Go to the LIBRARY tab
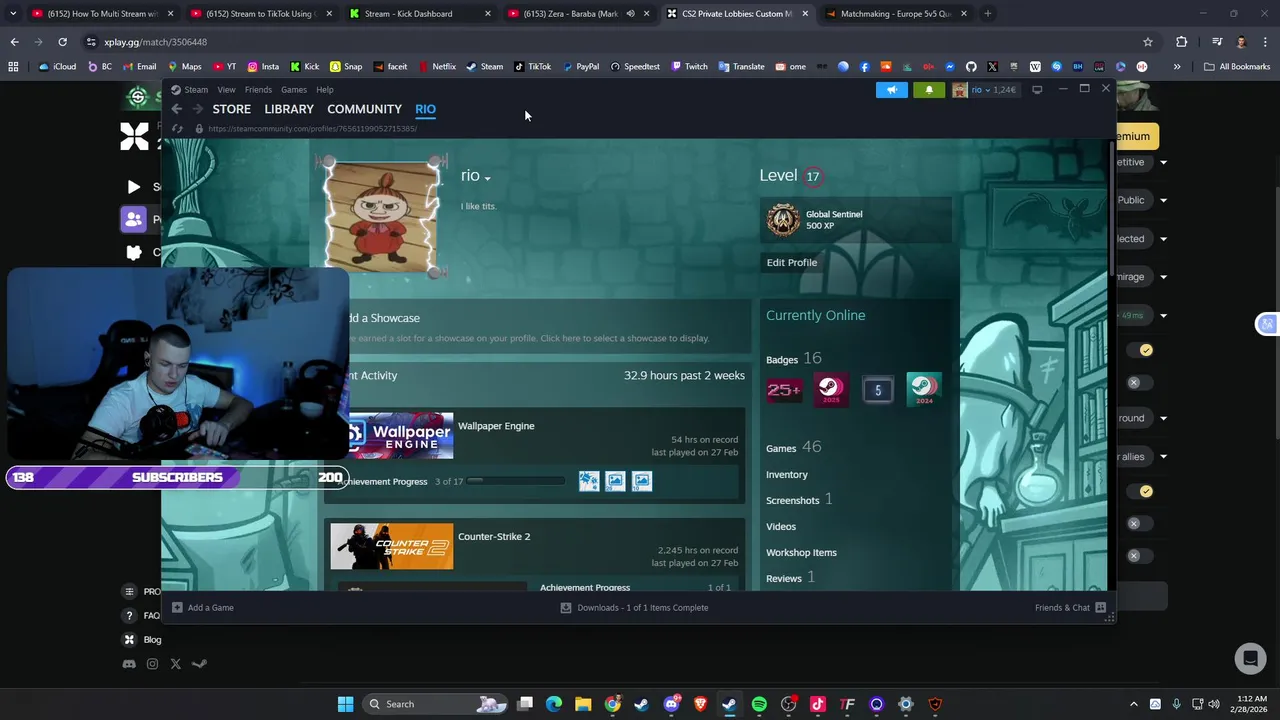 click(289, 109)
